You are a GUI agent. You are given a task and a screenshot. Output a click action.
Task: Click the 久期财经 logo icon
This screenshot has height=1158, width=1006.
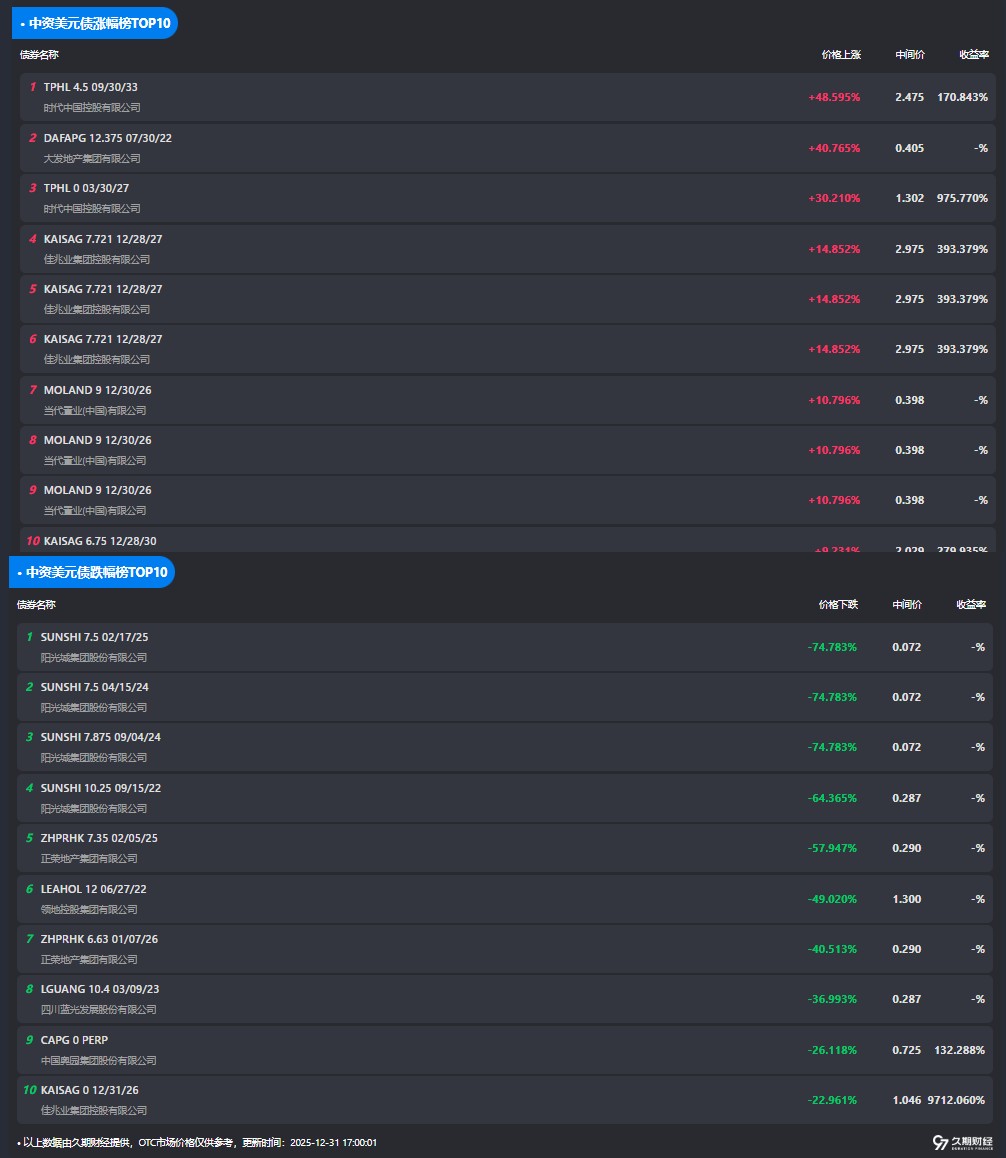tap(939, 1143)
